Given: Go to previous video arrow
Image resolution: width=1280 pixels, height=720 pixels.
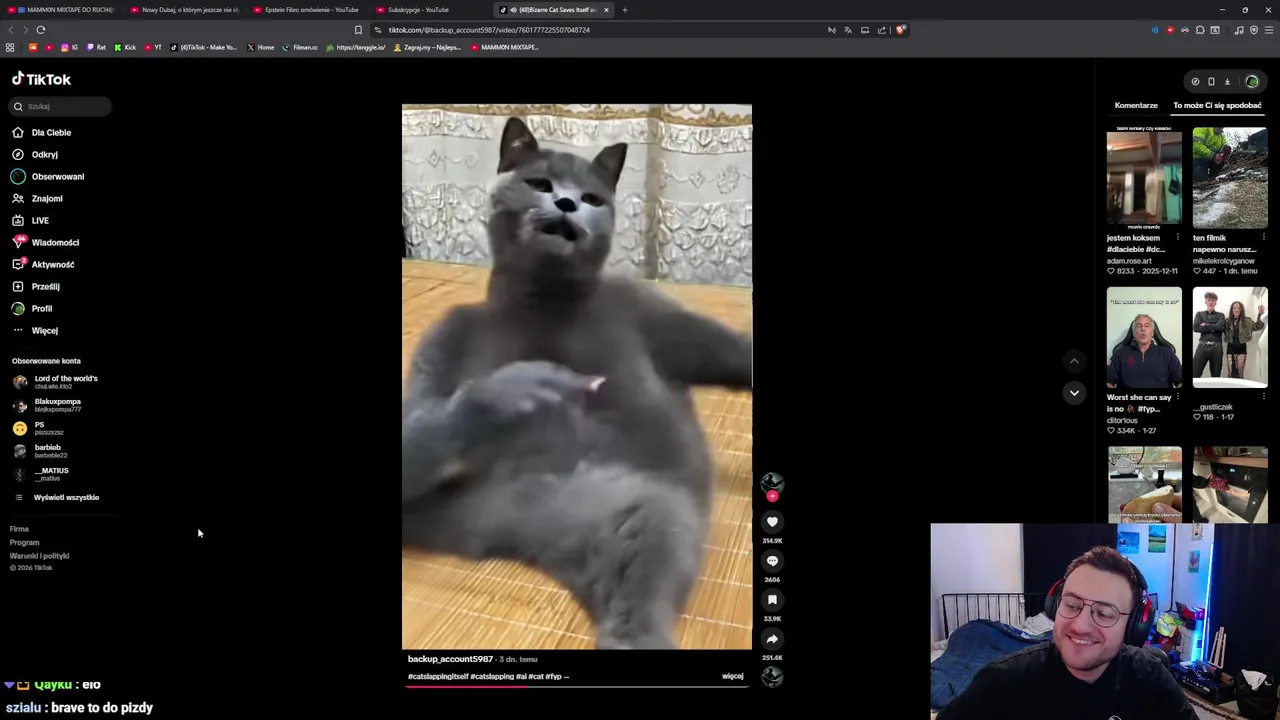Looking at the screenshot, I should [x=1074, y=361].
